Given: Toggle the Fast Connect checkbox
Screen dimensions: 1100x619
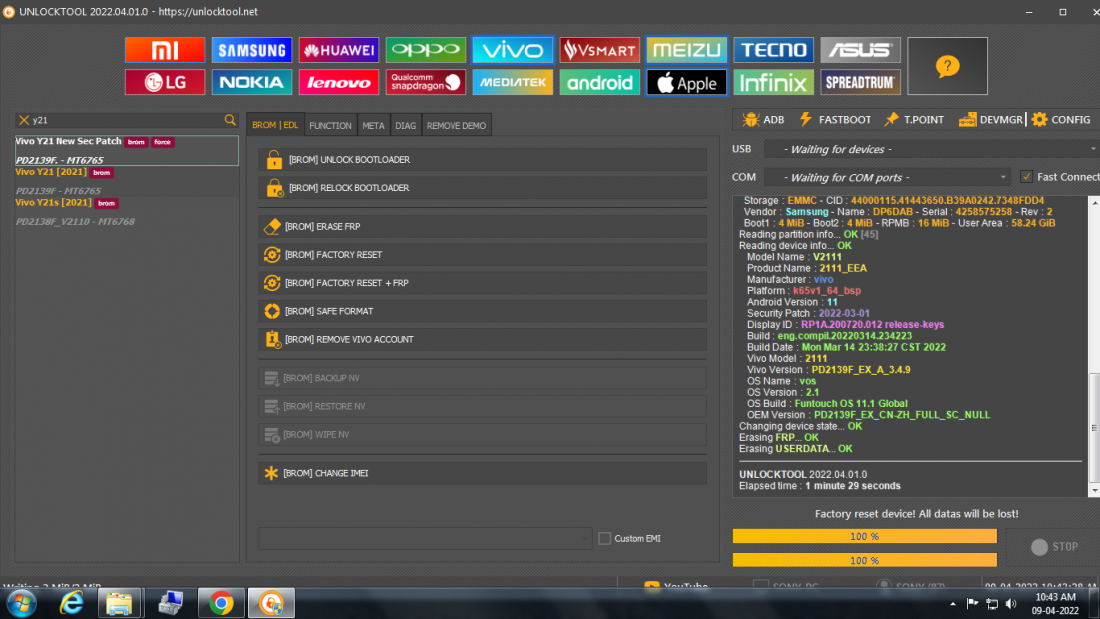Looking at the screenshot, I should click(1026, 177).
